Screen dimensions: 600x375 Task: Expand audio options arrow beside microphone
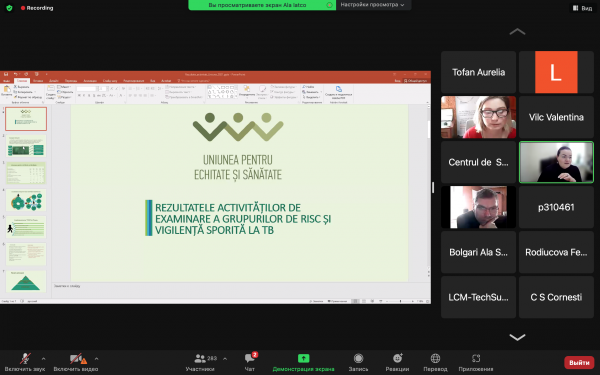point(43,359)
